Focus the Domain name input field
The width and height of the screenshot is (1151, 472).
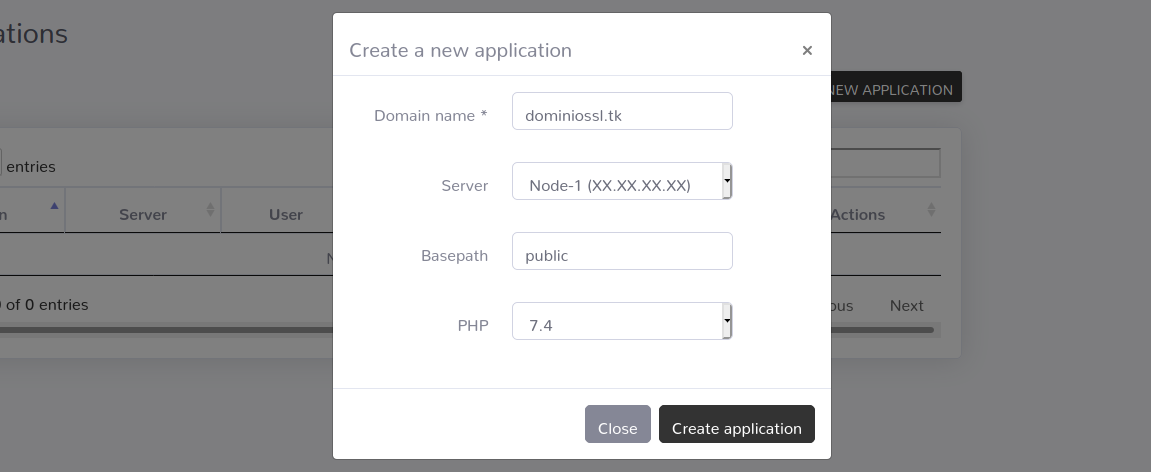[x=622, y=111]
